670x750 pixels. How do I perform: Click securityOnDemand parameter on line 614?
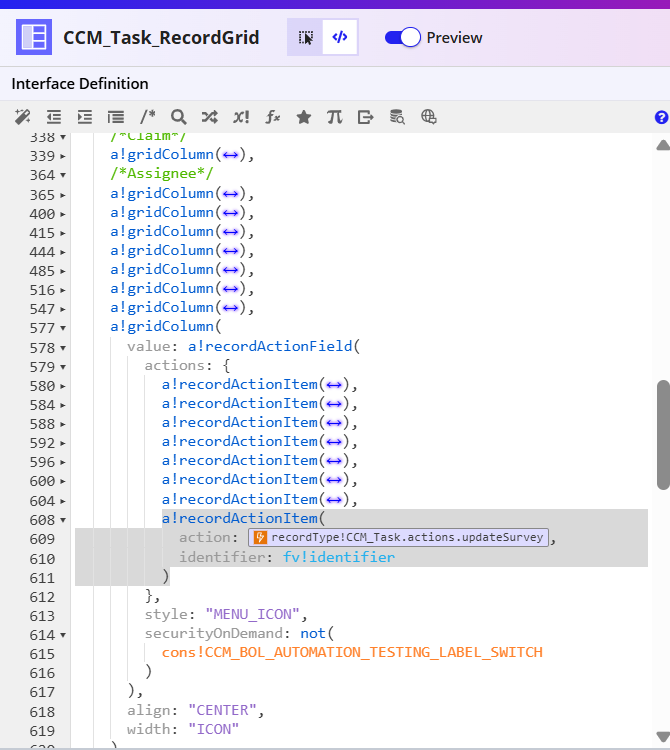tap(214, 633)
